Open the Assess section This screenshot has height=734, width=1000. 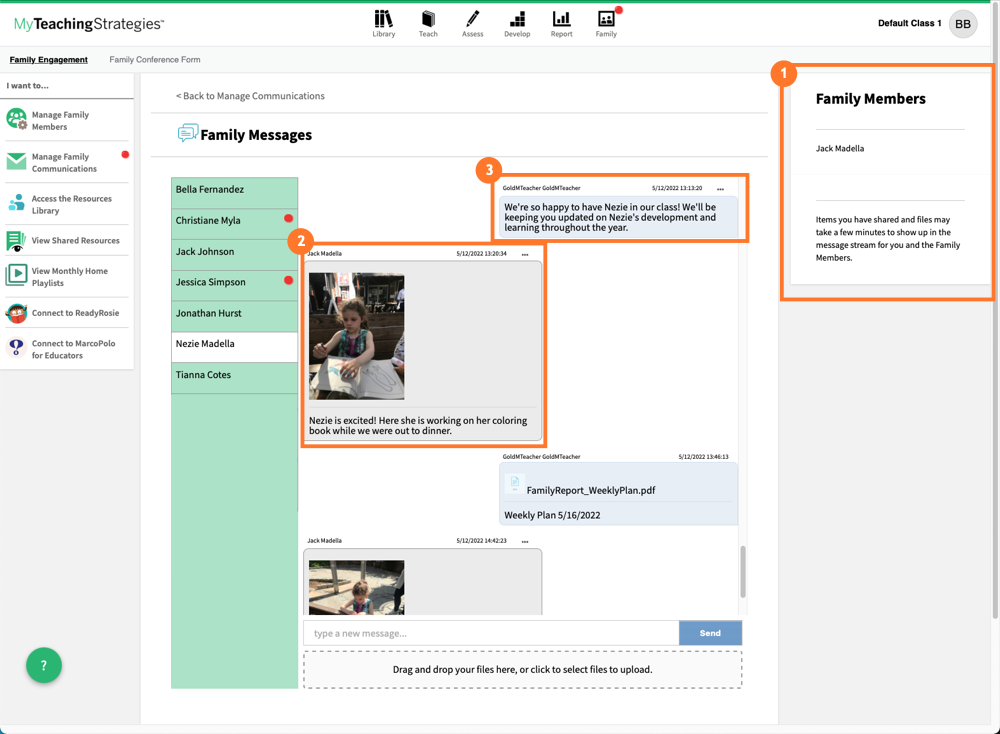[x=472, y=22]
